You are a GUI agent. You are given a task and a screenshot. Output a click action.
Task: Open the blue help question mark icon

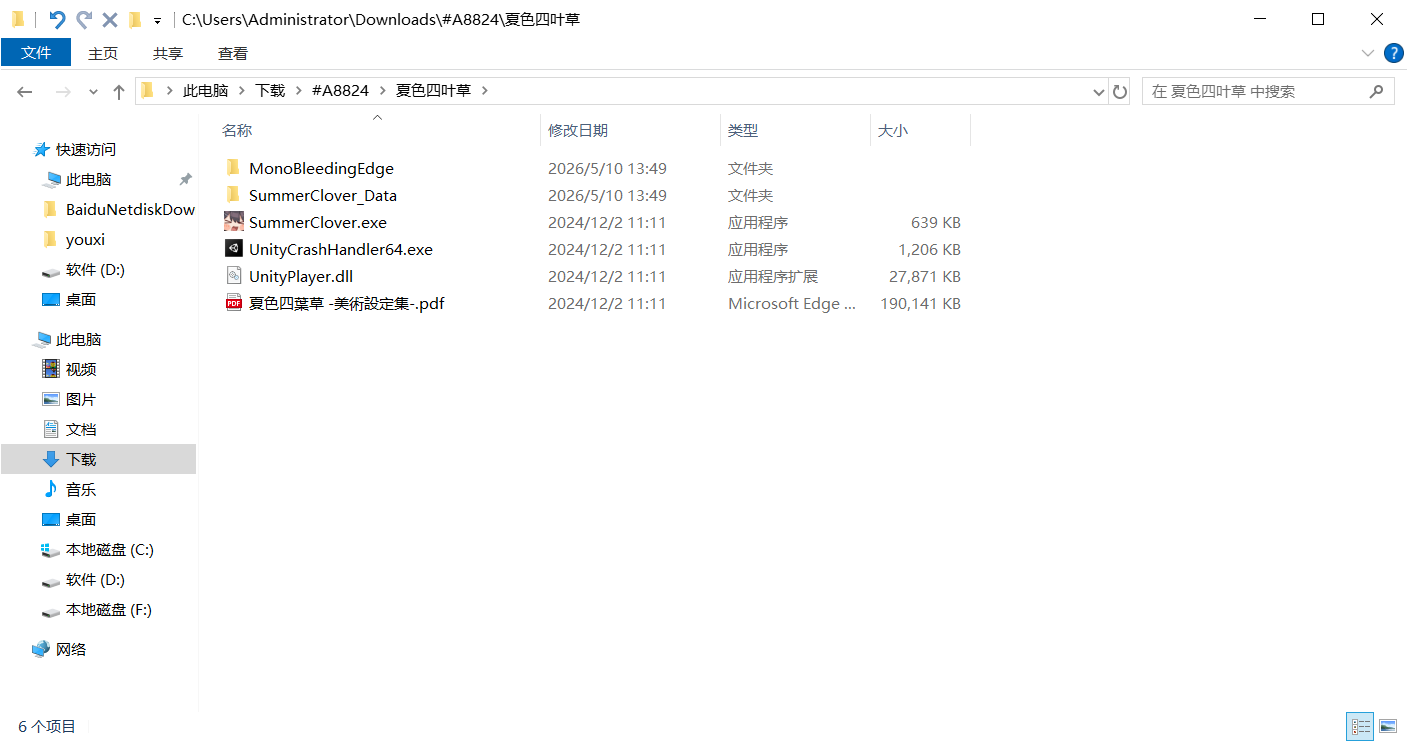[1393, 53]
